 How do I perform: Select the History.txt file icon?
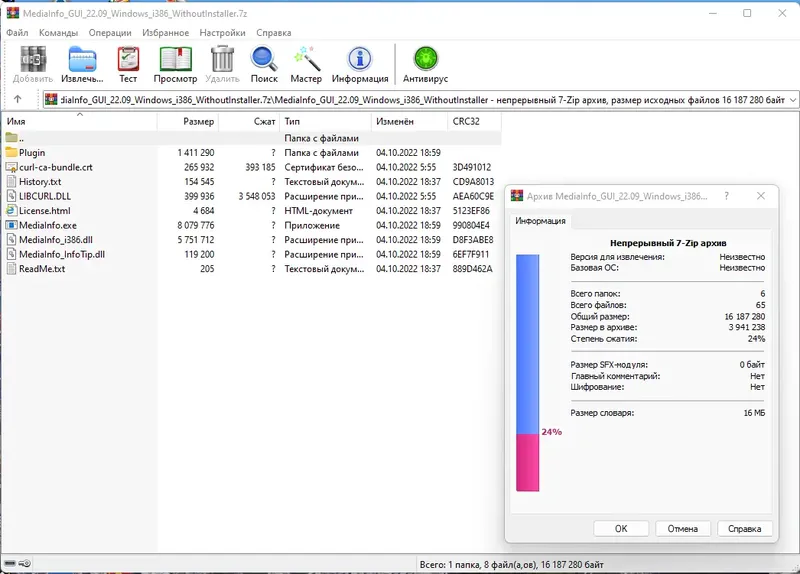coord(11,182)
